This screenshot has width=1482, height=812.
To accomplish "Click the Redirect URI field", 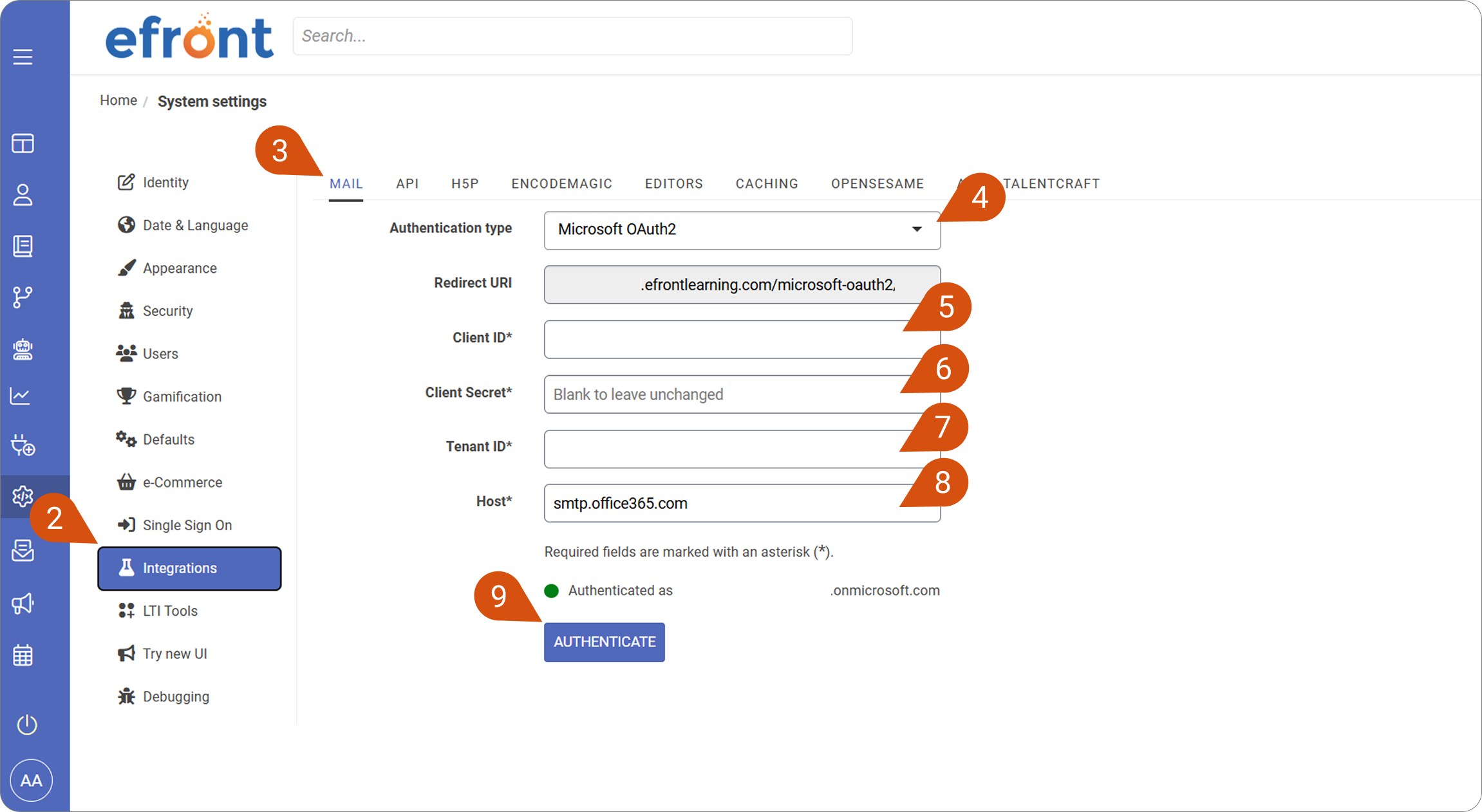I will point(742,284).
